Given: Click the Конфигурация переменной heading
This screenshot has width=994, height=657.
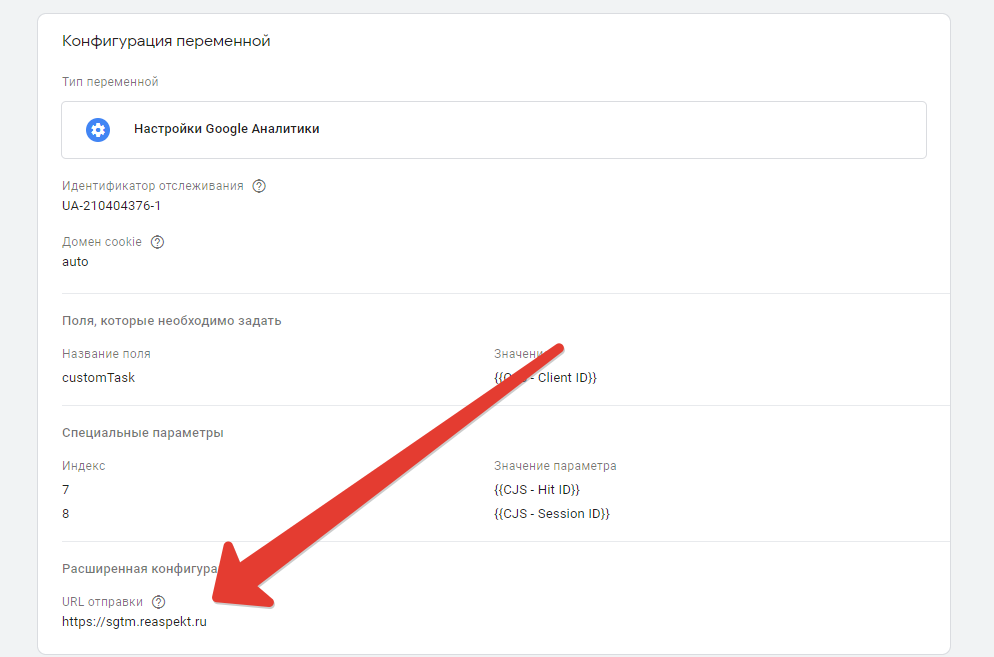Looking at the screenshot, I should click(166, 41).
